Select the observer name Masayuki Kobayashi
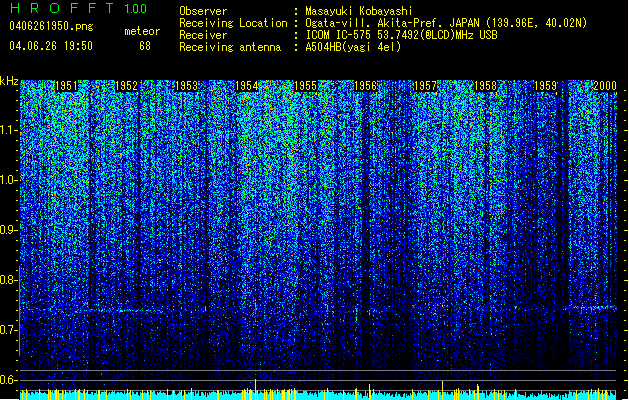The height and width of the screenshot is (400, 629). coord(359,11)
